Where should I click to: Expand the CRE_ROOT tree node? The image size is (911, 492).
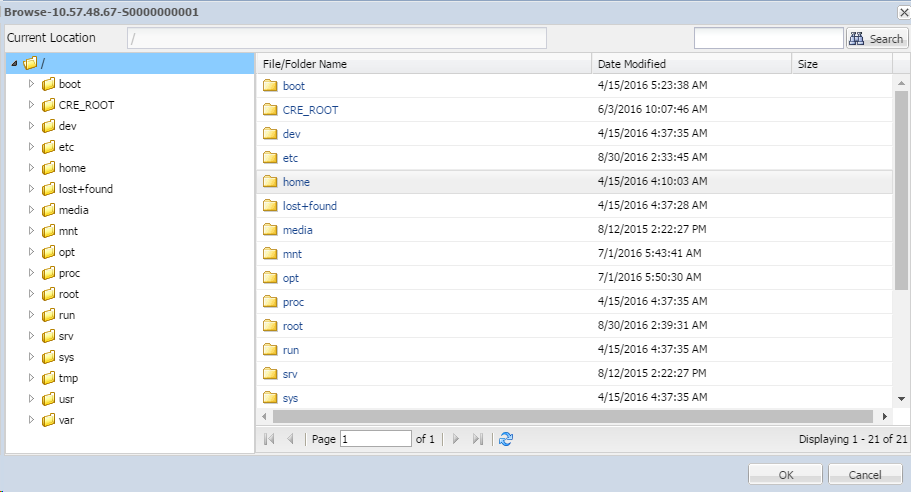31,105
